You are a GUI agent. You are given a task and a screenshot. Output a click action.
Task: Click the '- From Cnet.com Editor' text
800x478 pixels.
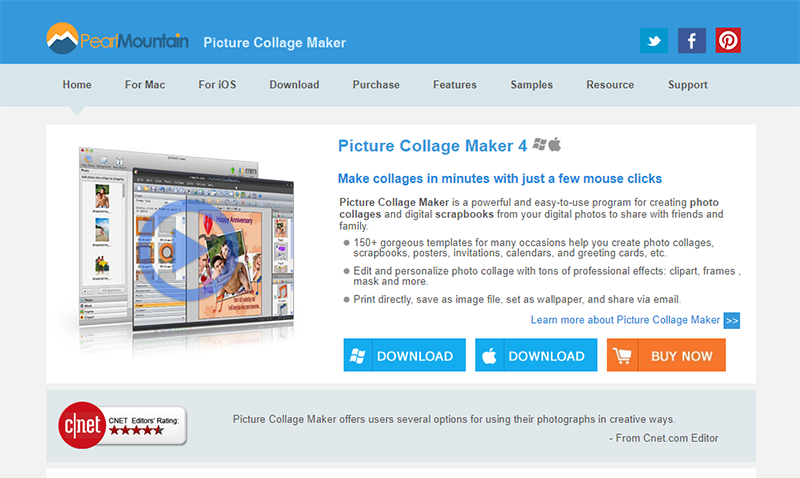[664, 438]
